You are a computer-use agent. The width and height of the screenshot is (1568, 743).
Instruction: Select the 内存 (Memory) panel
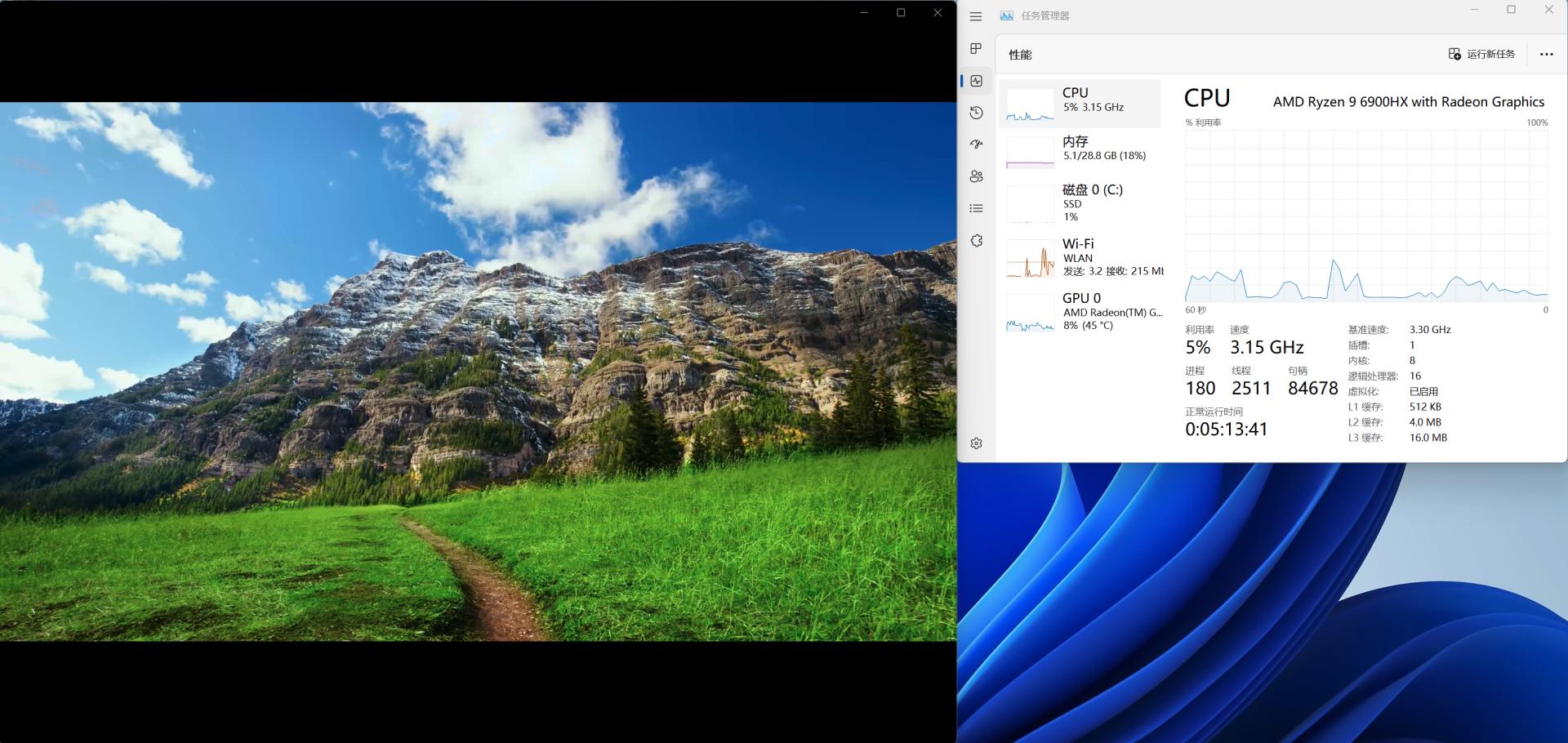pos(1080,152)
